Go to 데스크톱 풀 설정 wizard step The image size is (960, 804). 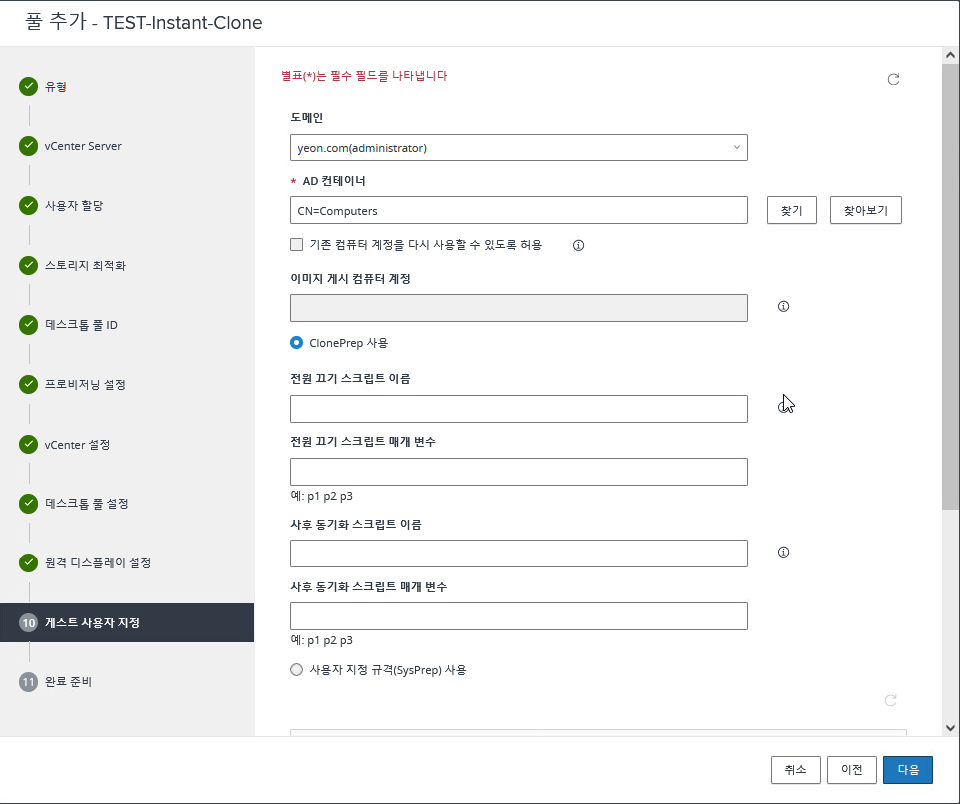(x=86, y=503)
